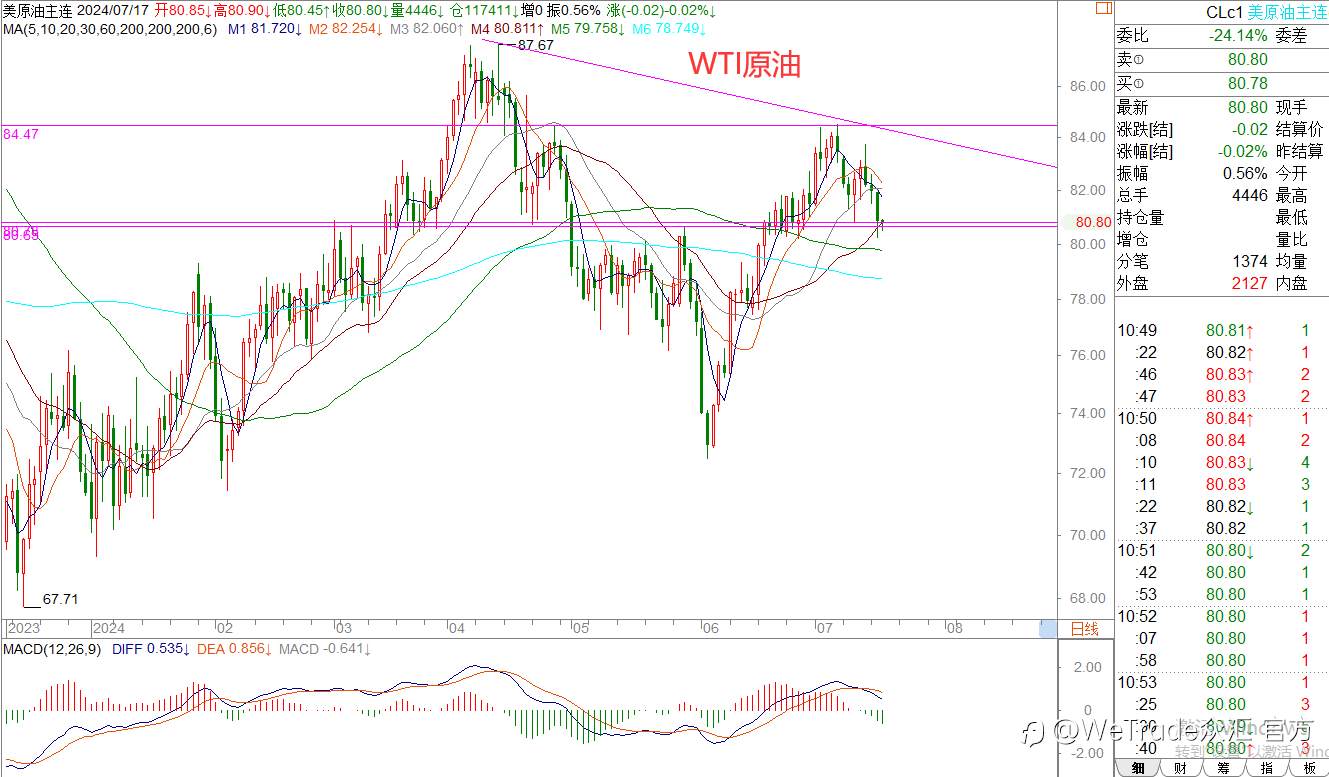Switch to the 筹 chip distribution tab

click(1224, 768)
